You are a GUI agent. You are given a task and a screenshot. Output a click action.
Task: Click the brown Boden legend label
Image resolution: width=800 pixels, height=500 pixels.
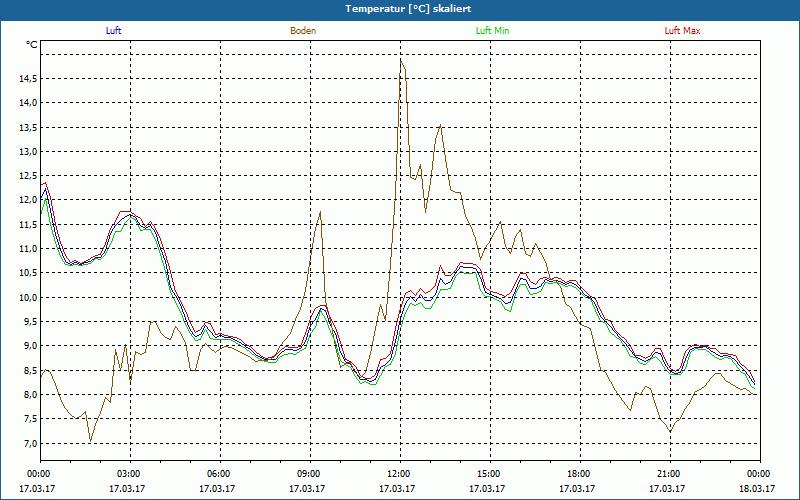[303, 31]
